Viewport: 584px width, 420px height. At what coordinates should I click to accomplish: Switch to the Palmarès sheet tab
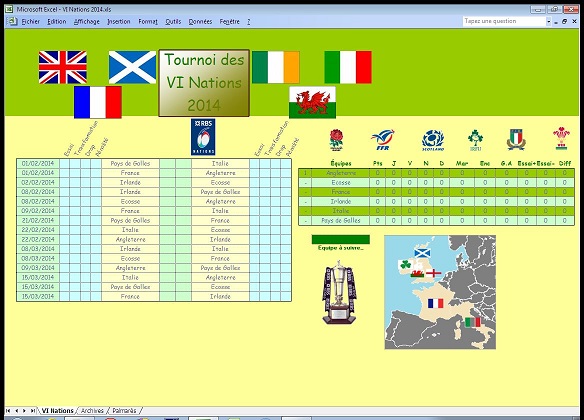124,411
